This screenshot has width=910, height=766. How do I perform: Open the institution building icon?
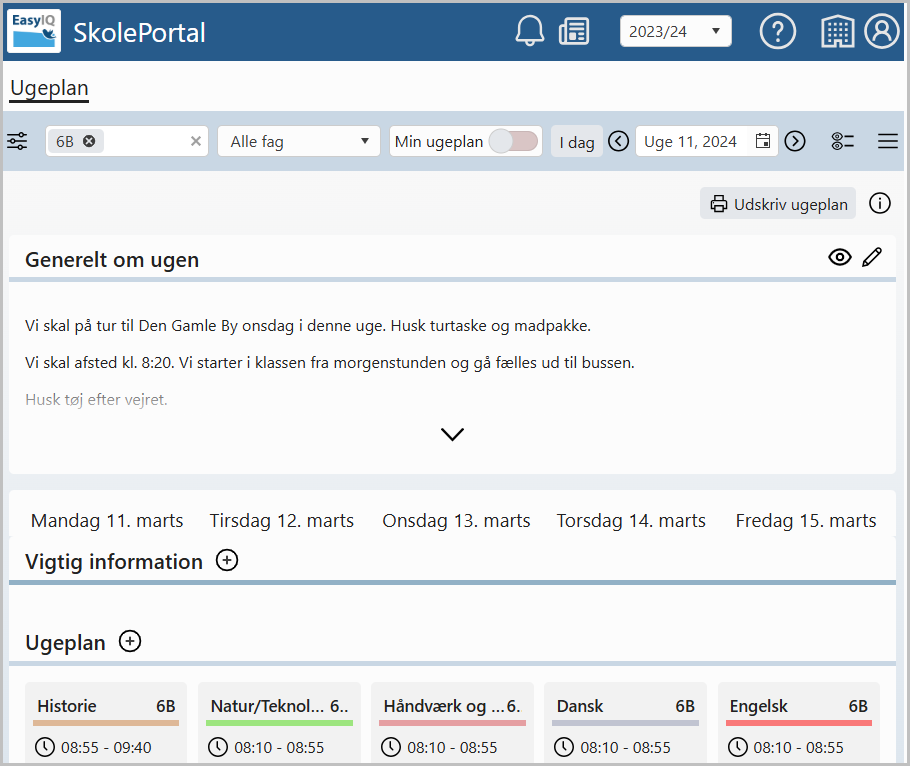(837, 31)
